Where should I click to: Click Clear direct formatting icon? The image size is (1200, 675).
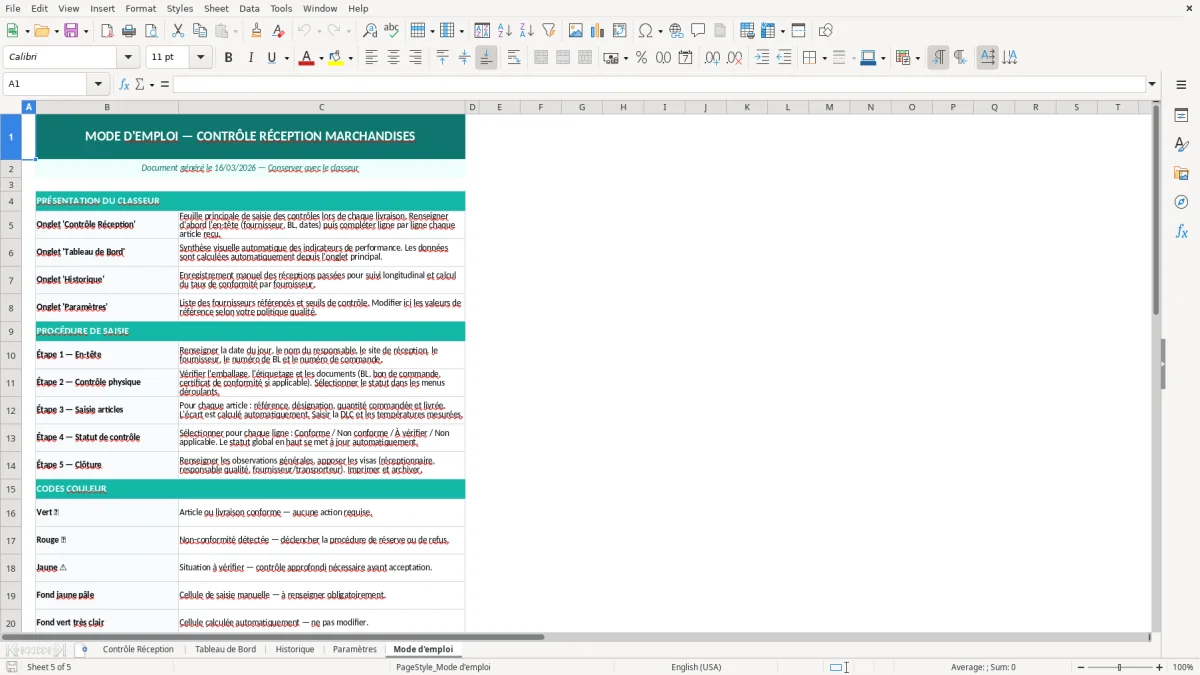click(x=278, y=31)
